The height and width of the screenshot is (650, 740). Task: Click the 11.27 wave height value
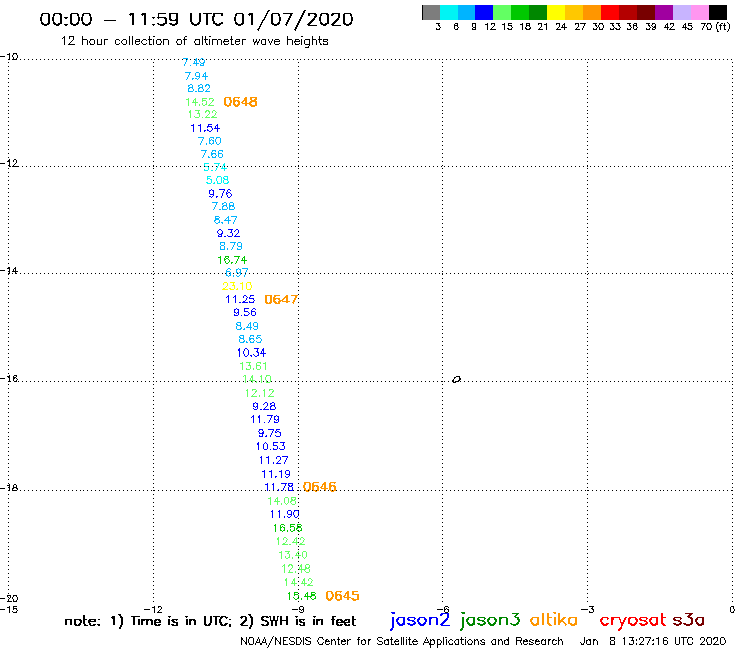pos(273,460)
